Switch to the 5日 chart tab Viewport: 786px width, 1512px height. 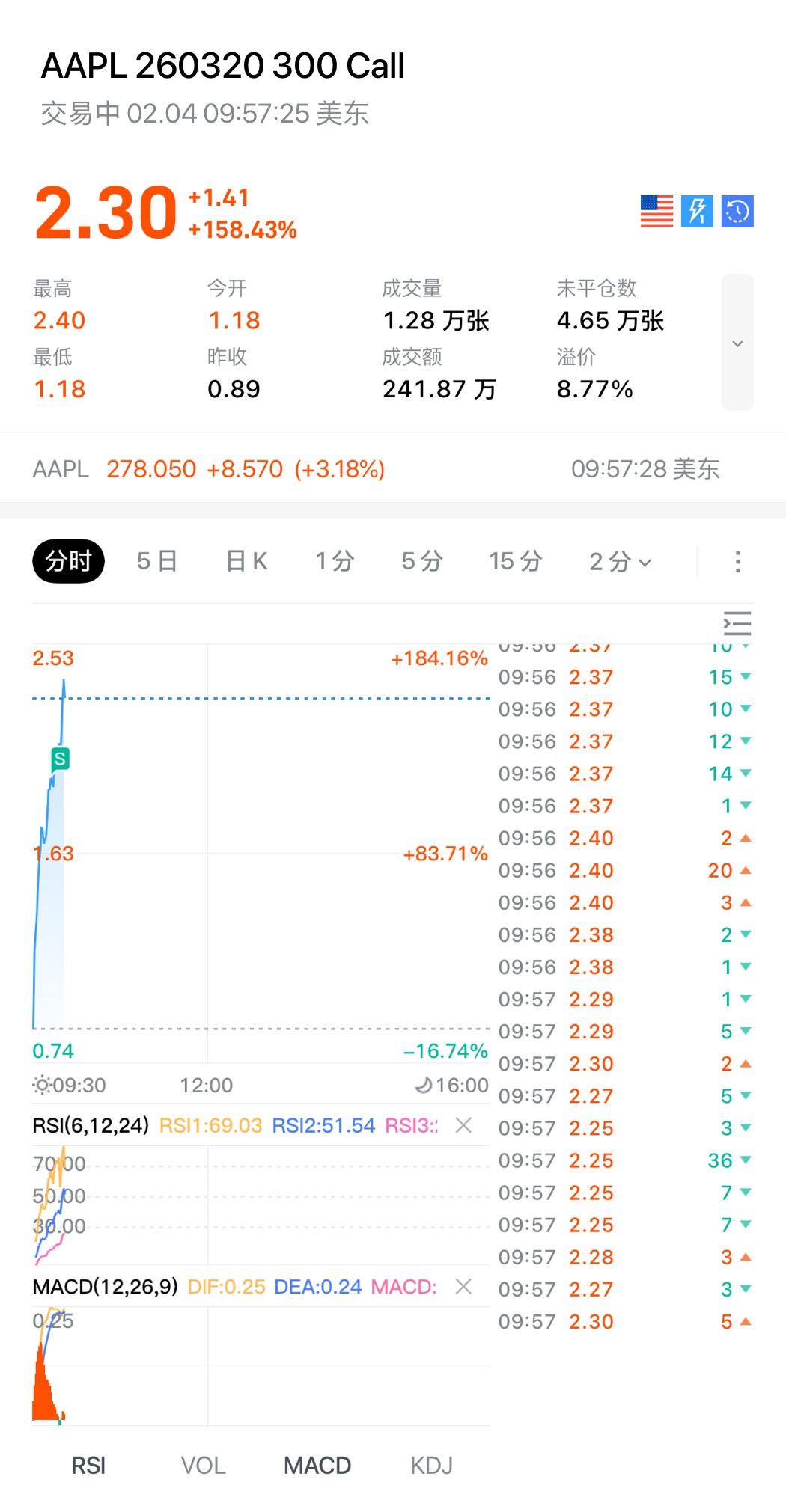click(x=156, y=561)
